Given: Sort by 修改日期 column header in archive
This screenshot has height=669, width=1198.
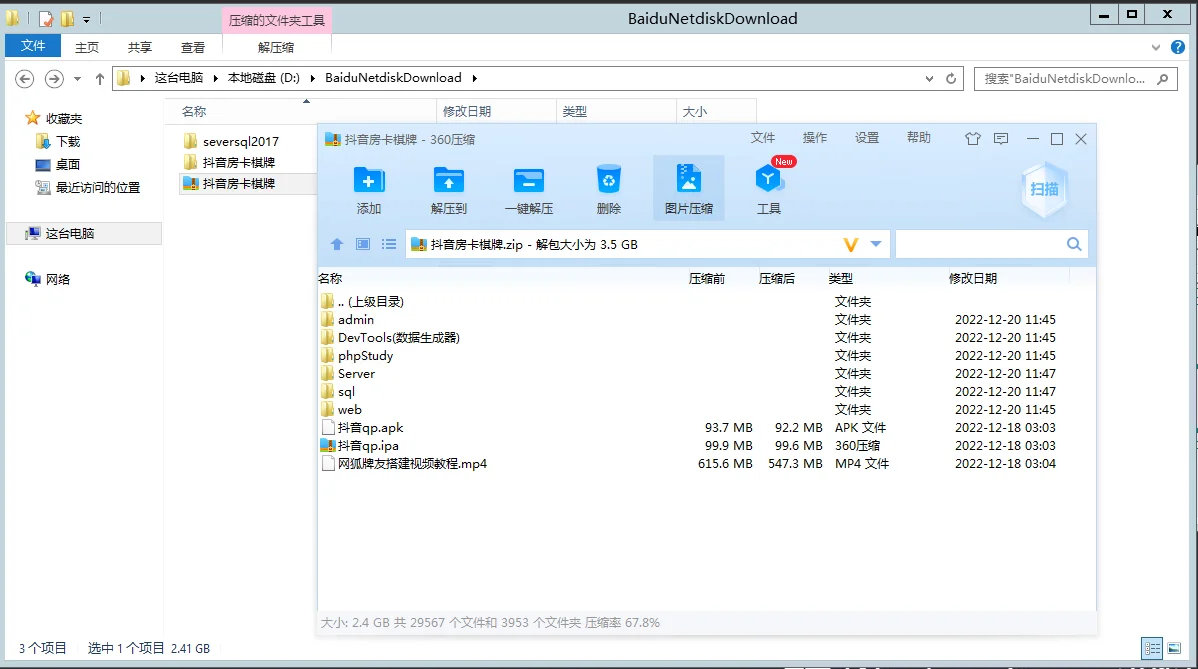Looking at the screenshot, I should 972,279.
